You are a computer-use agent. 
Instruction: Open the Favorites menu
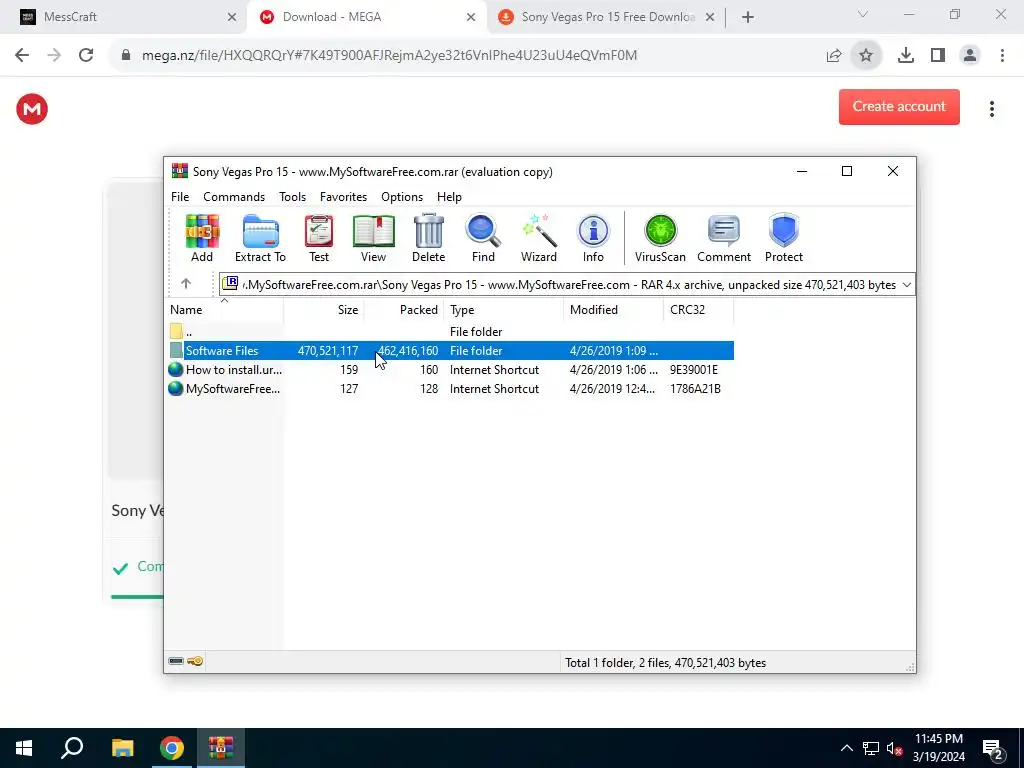pyautogui.click(x=344, y=197)
